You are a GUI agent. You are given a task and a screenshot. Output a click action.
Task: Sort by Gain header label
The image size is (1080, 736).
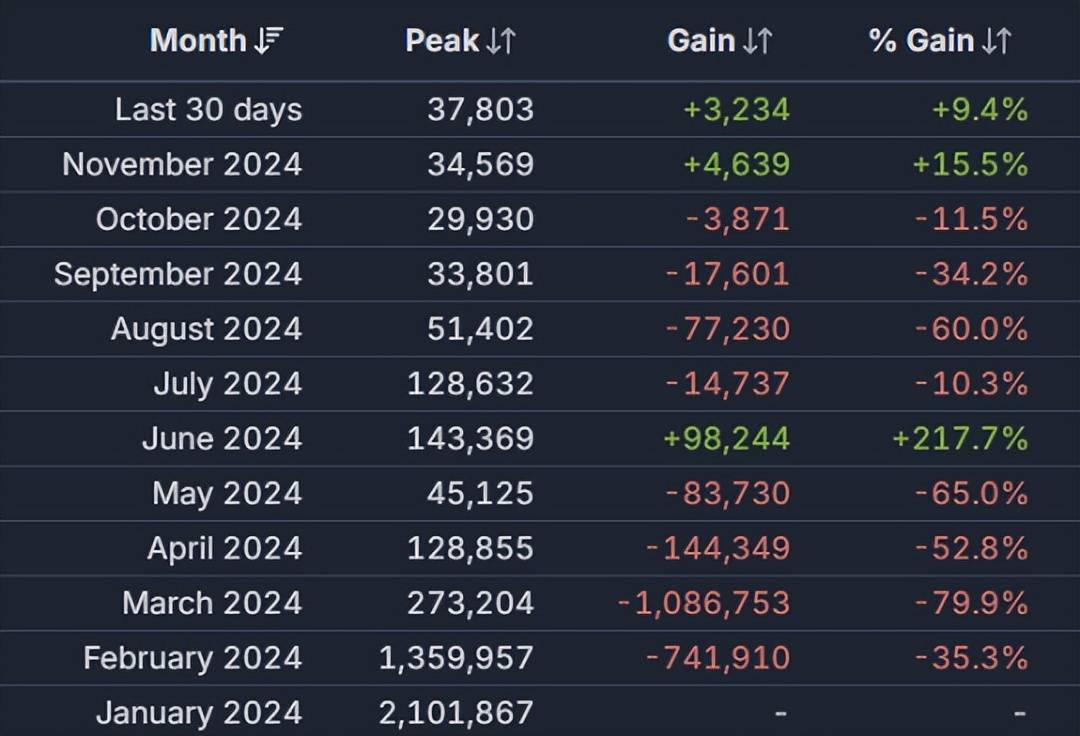[701, 41]
